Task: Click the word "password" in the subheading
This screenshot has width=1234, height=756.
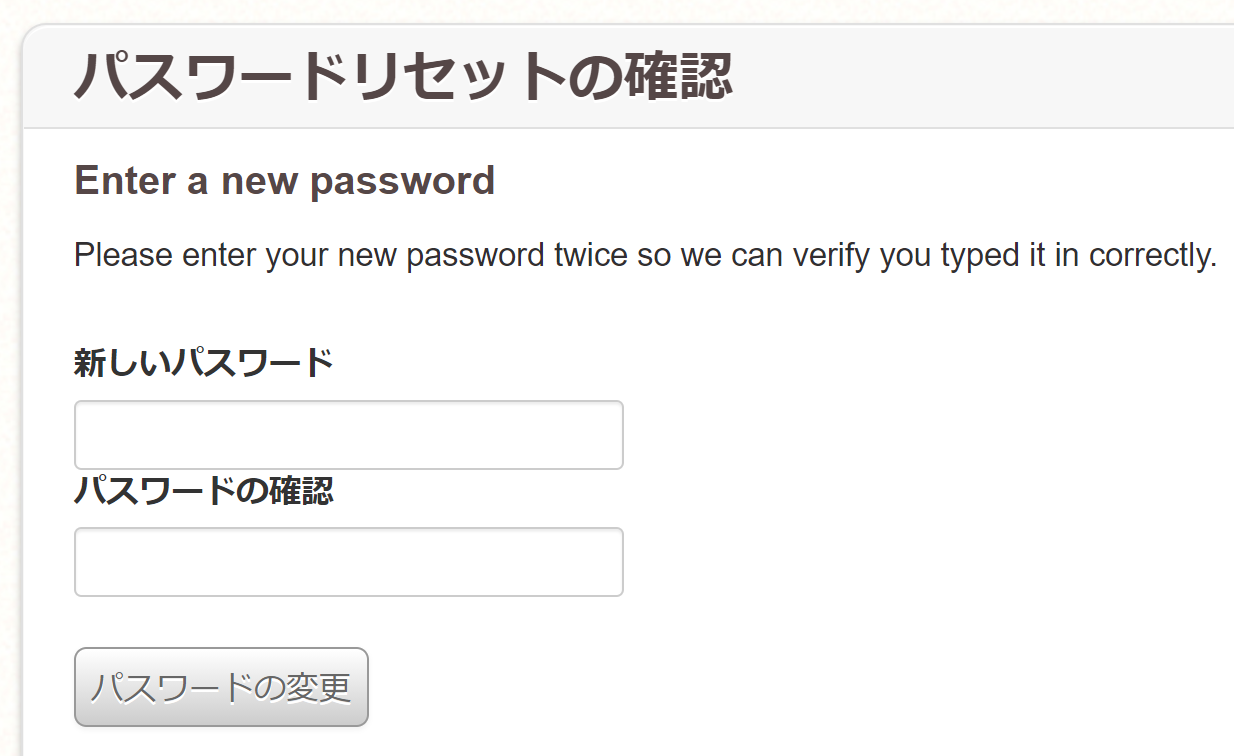Action: click(x=403, y=181)
